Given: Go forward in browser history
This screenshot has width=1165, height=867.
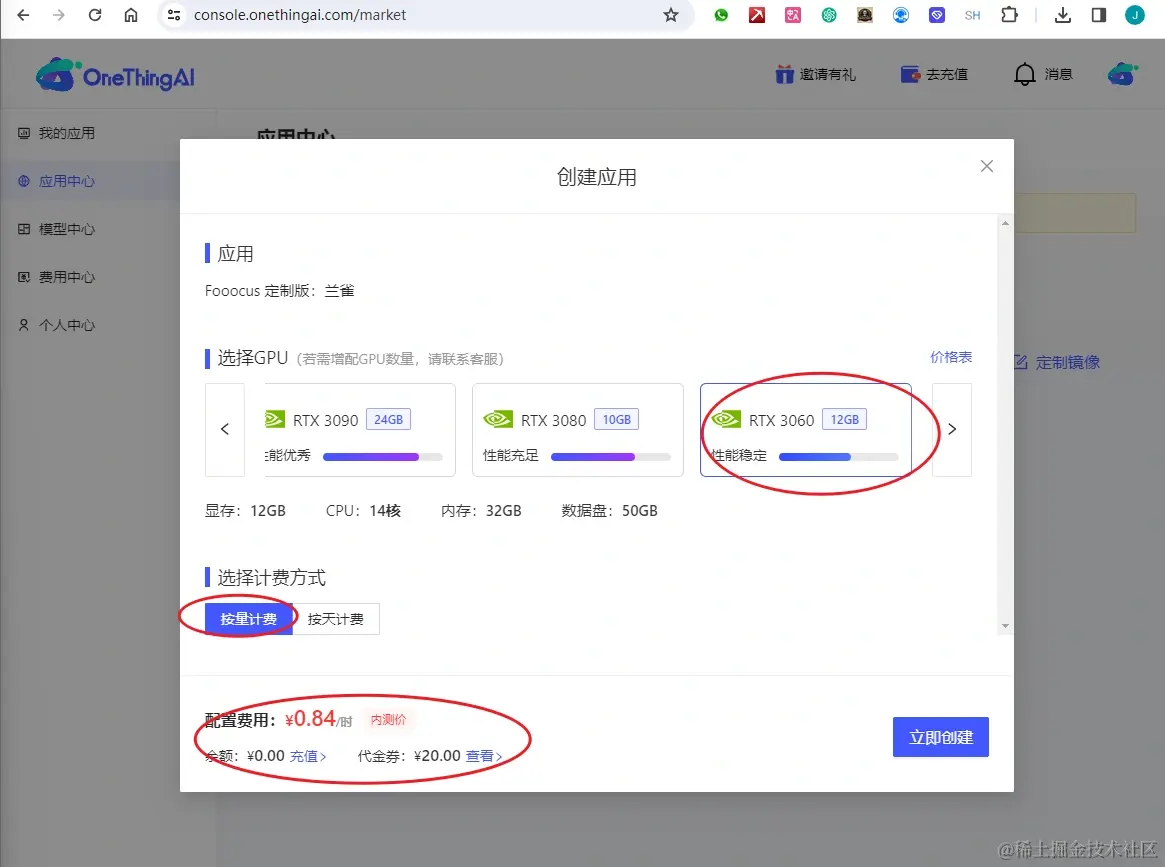Looking at the screenshot, I should click(59, 15).
